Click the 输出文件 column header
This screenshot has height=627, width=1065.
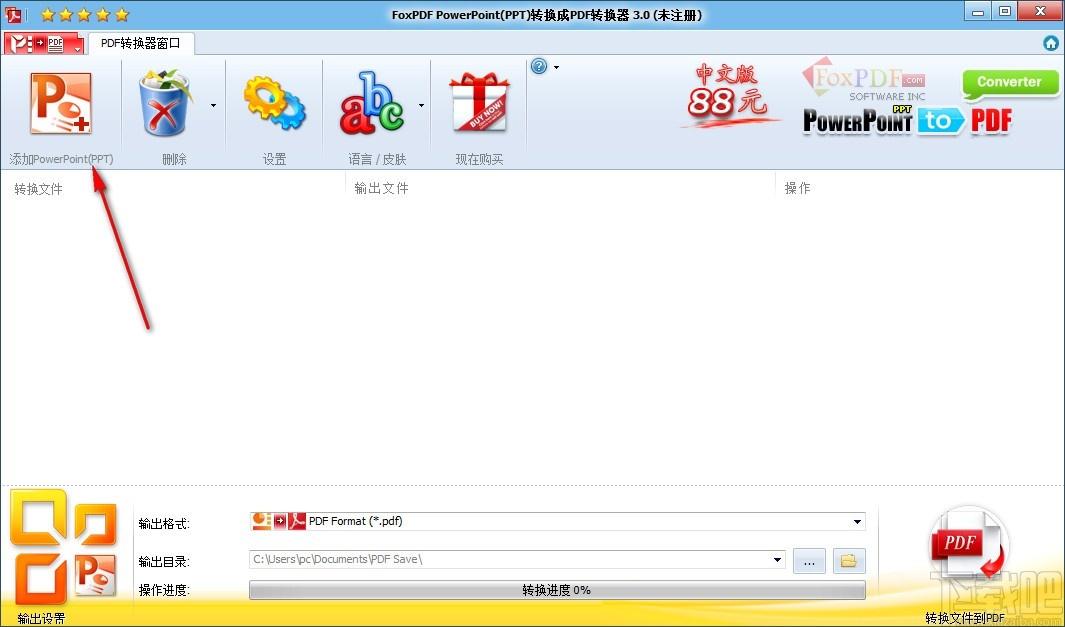381,188
